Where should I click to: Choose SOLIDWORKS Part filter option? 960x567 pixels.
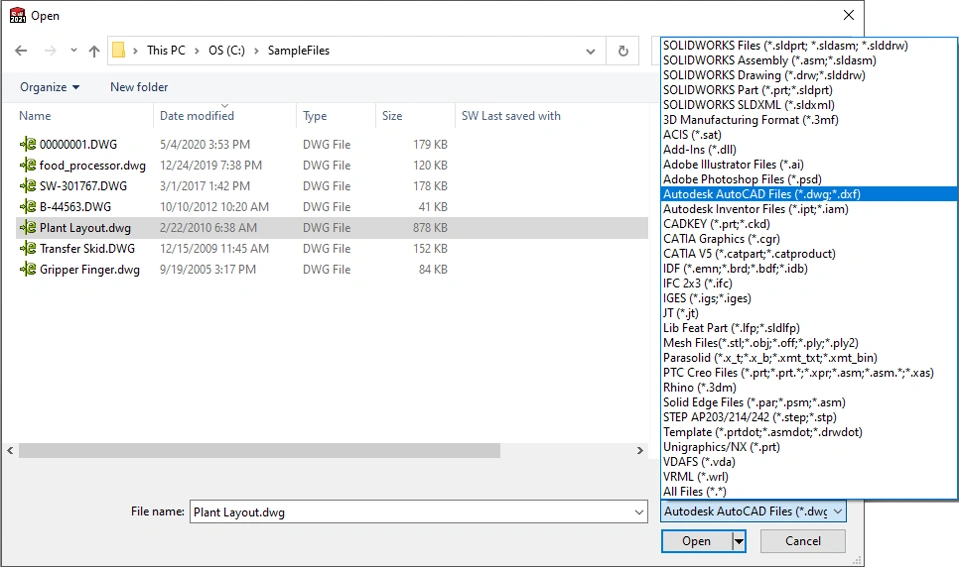809,90
